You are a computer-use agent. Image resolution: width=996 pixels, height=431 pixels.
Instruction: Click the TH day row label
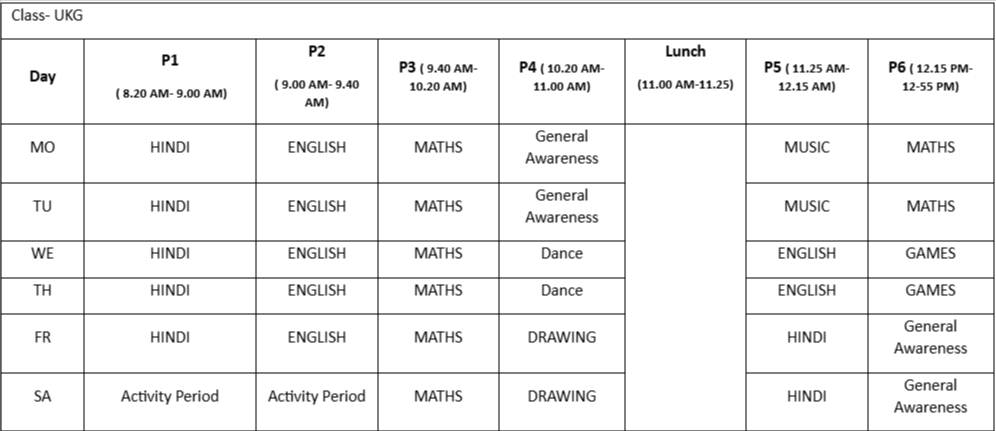pos(42,291)
